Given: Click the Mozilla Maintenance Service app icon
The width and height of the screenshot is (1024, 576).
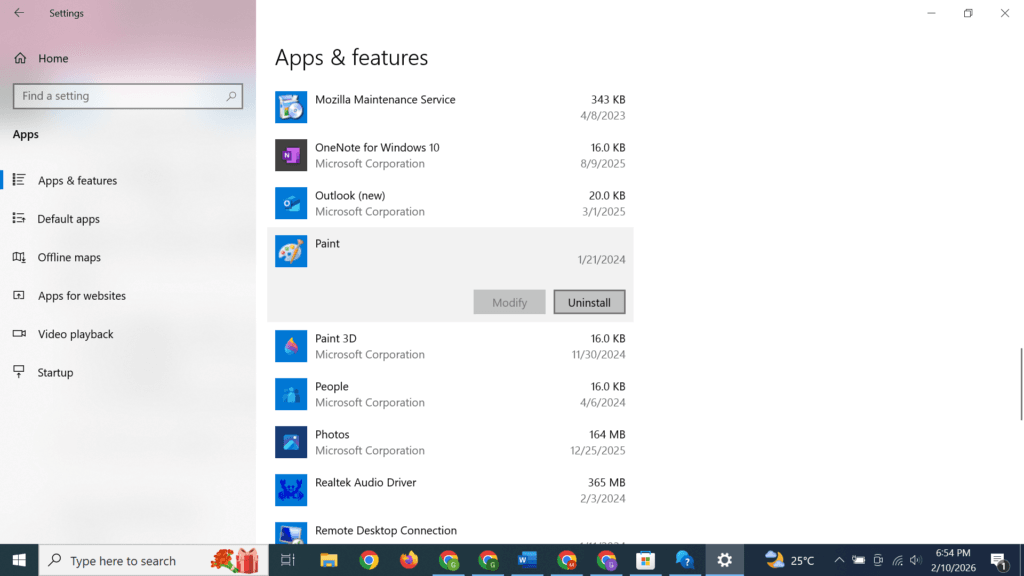Looking at the screenshot, I should pyautogui.click(x=290, y=107).
